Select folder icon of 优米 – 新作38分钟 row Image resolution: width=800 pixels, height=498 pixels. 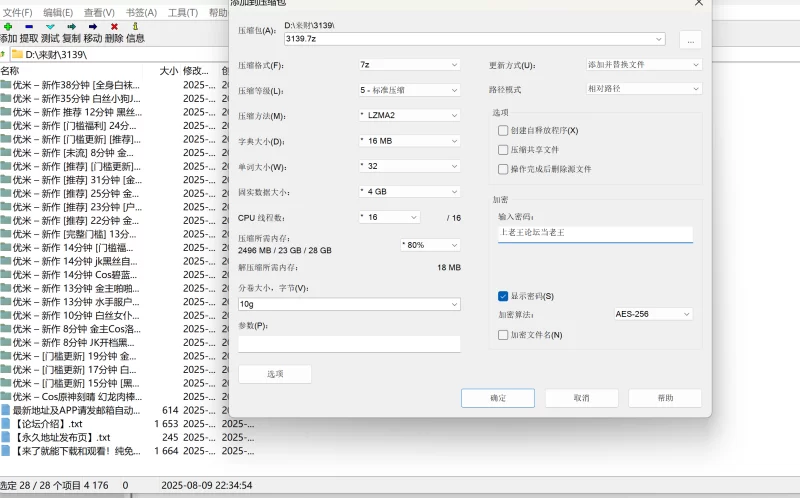click(6, 85)
